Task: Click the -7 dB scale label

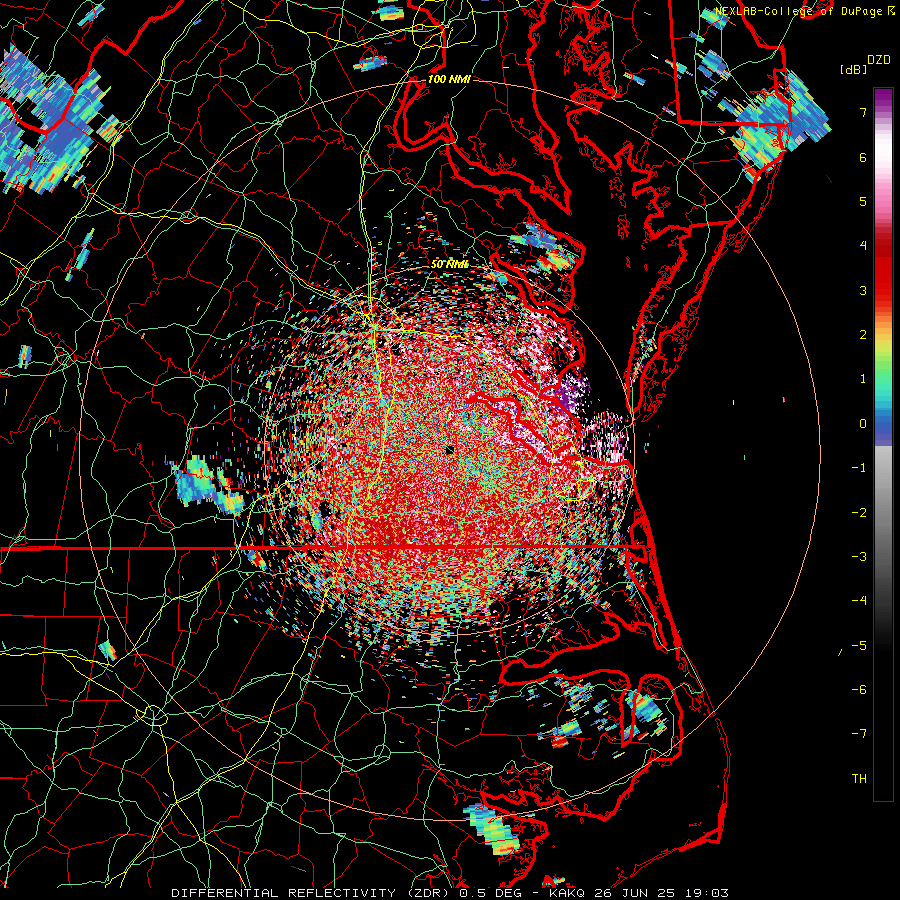Action: pyautogui.click(x=859, y=734)
